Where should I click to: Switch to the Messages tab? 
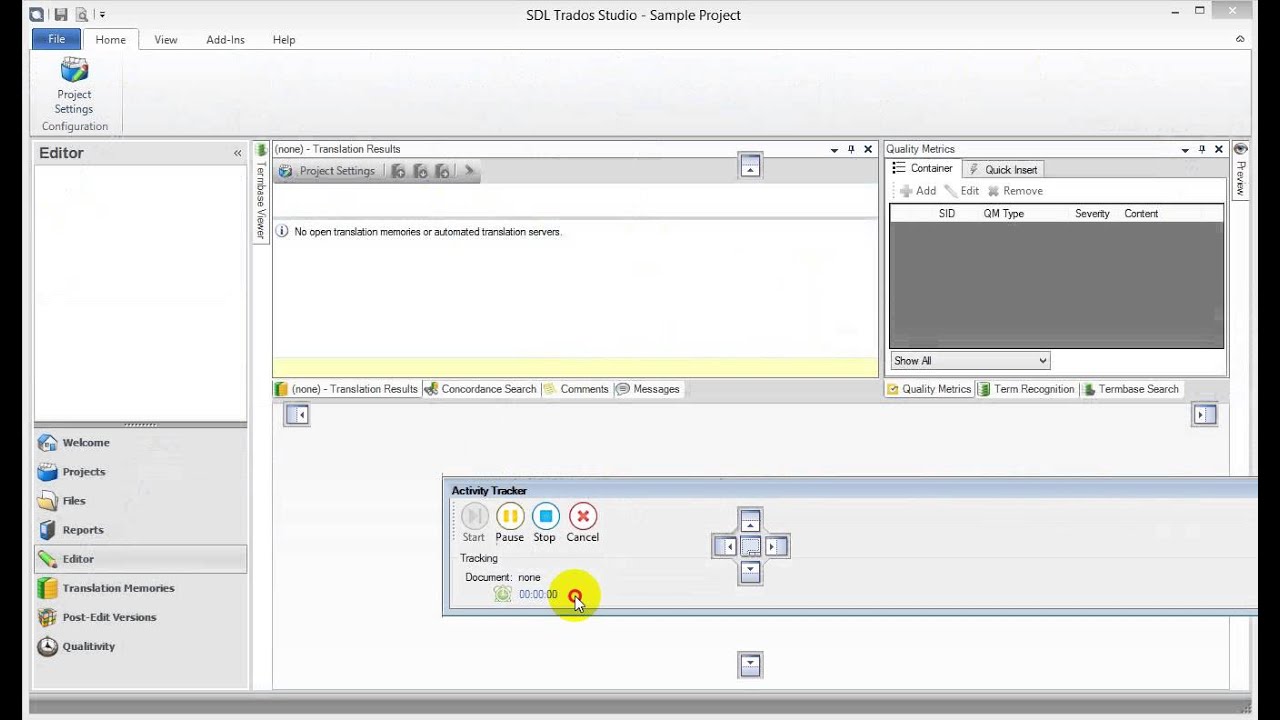click(x=648, y=389)
